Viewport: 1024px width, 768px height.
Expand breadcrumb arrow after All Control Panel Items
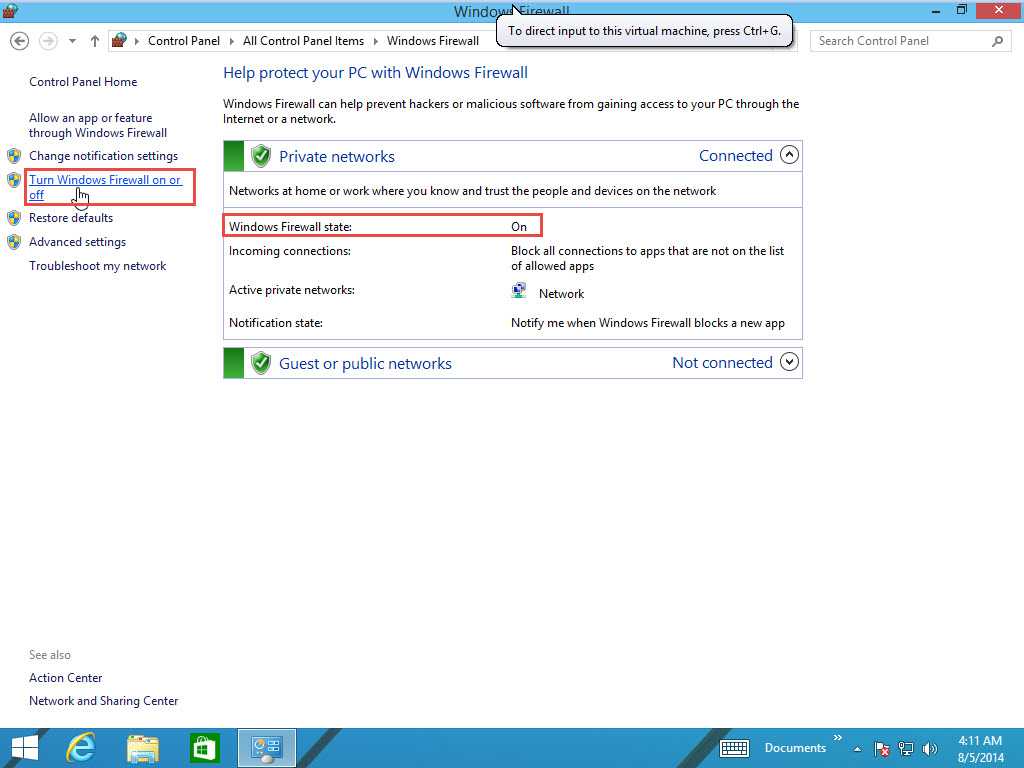[x=376, y=41]
